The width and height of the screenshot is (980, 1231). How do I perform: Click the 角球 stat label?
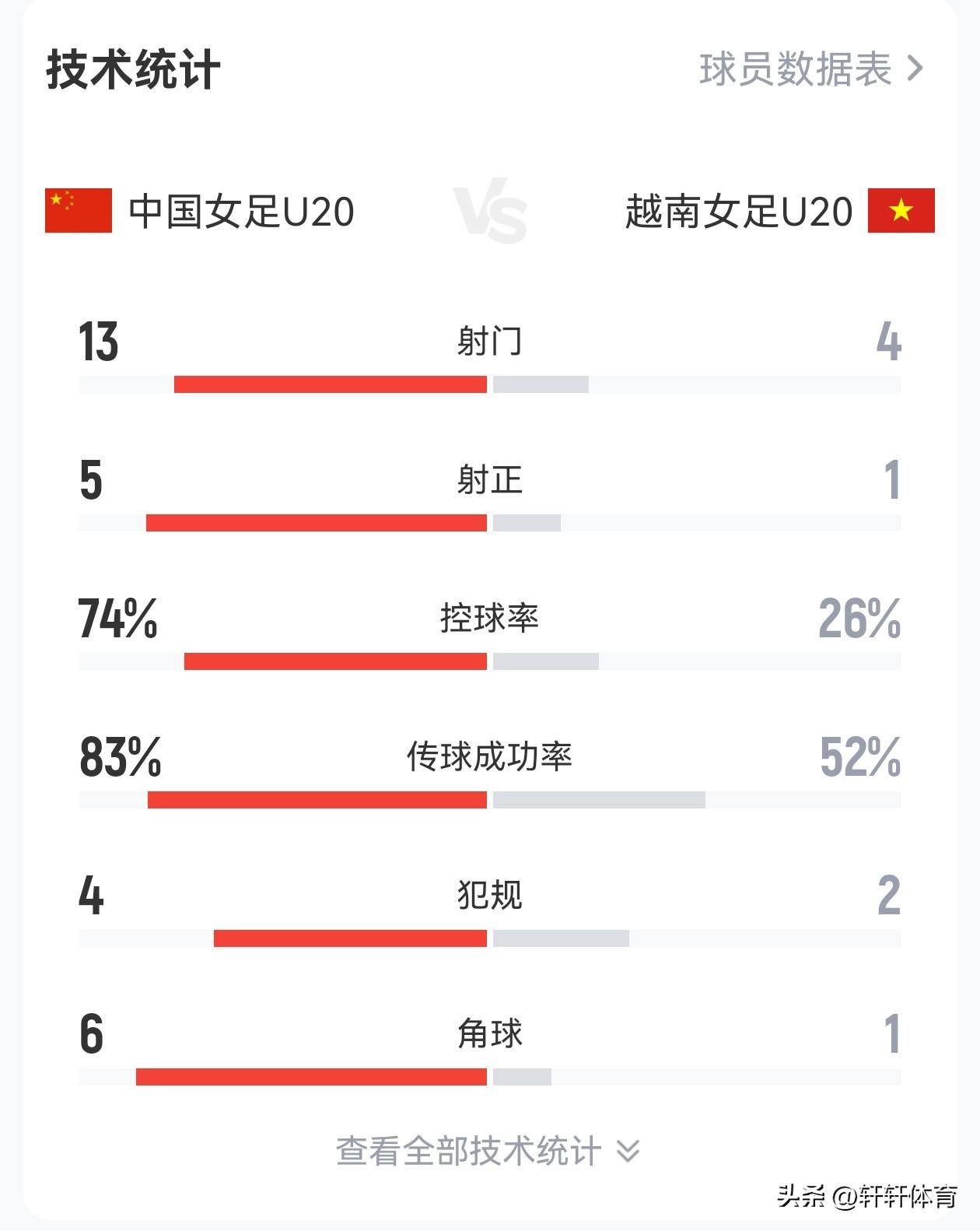coord(489,1034)
